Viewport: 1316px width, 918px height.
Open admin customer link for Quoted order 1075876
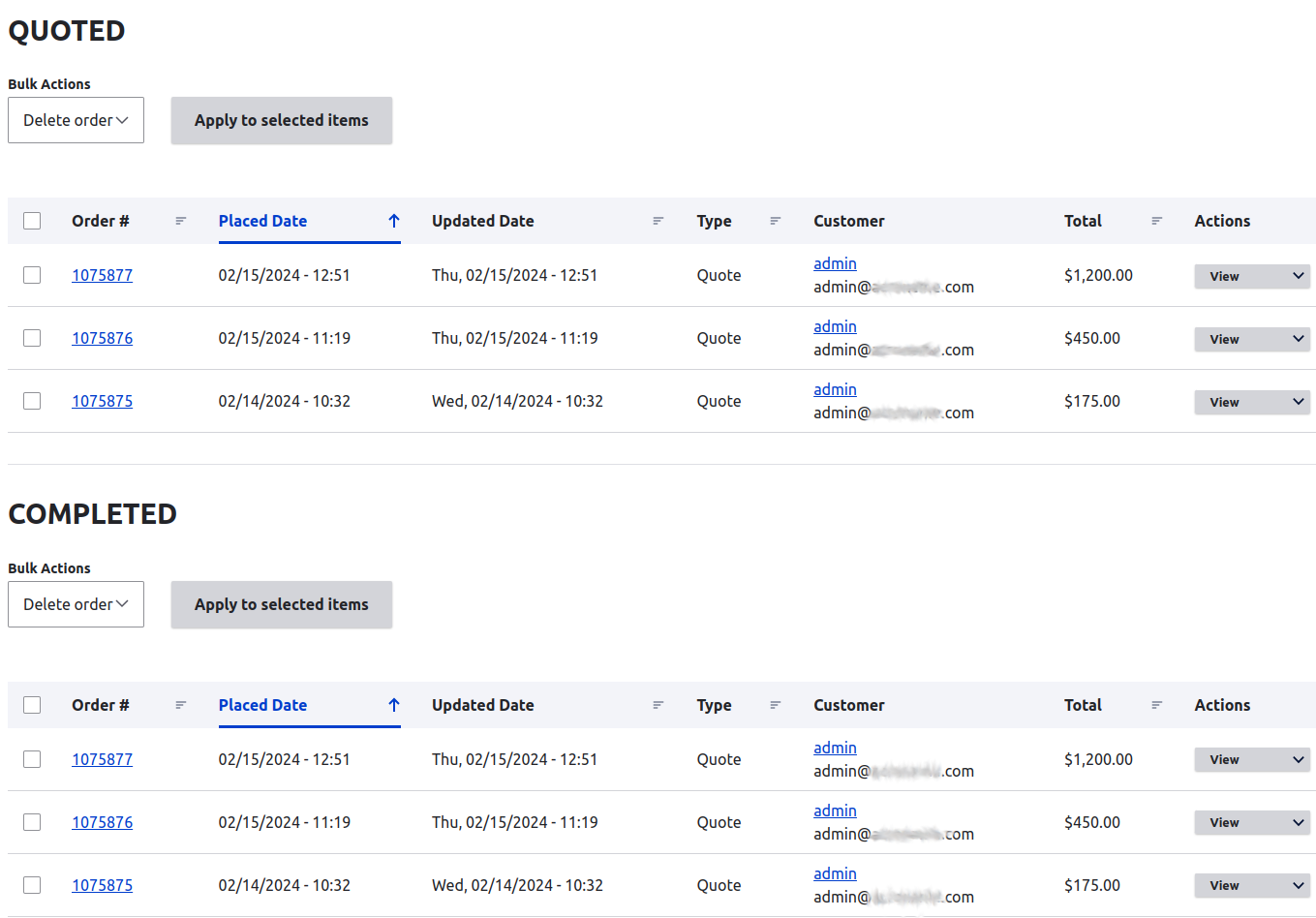(x=835, y=326)
